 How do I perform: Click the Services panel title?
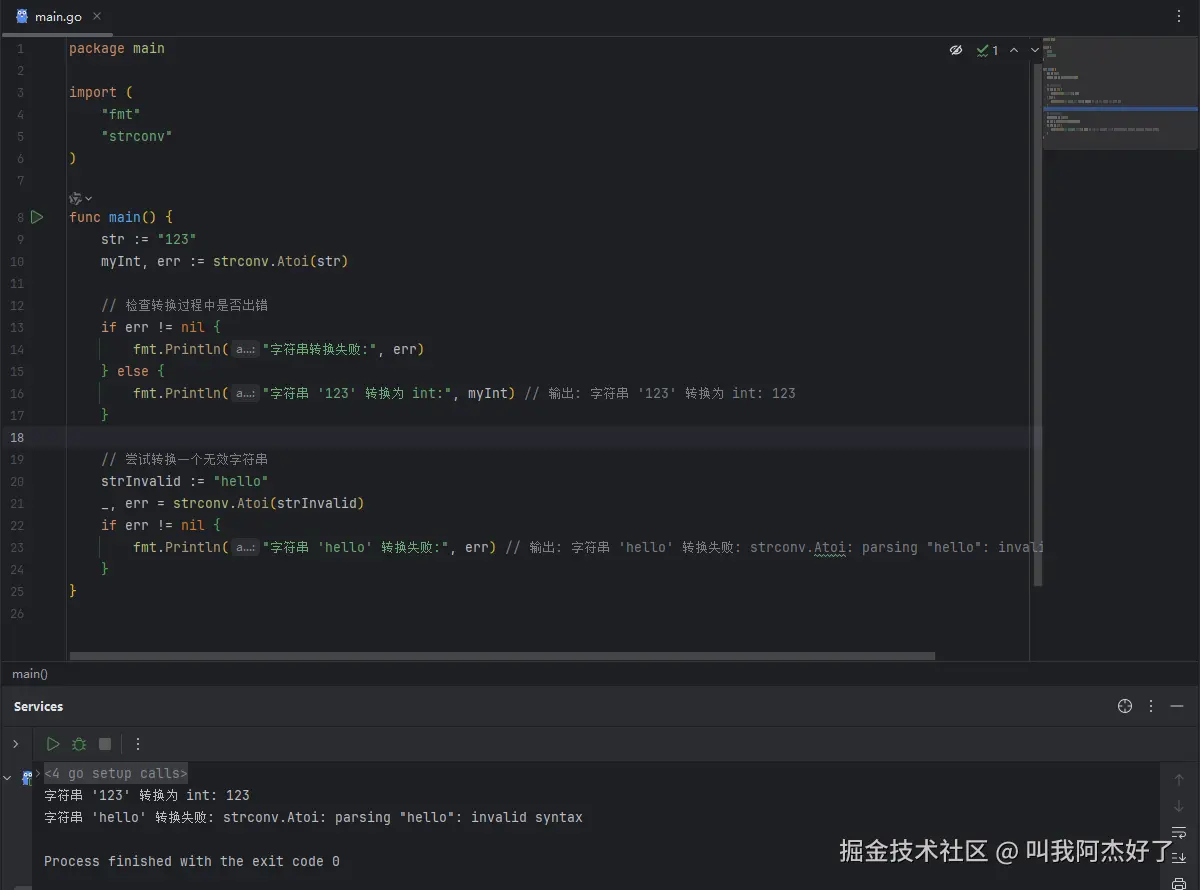point(39,706)
